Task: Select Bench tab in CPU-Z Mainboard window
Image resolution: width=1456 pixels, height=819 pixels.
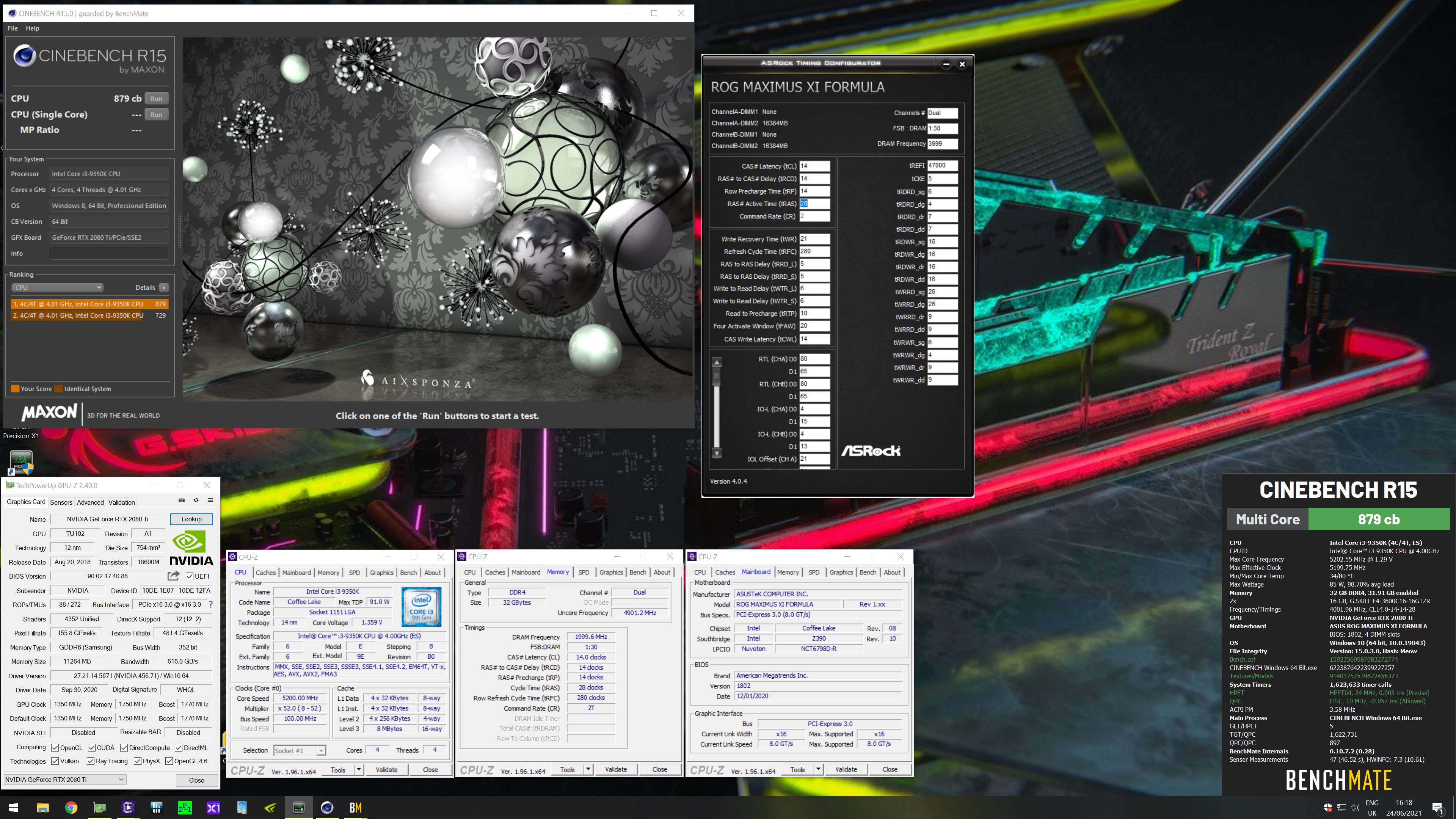Action: (868, 573)
